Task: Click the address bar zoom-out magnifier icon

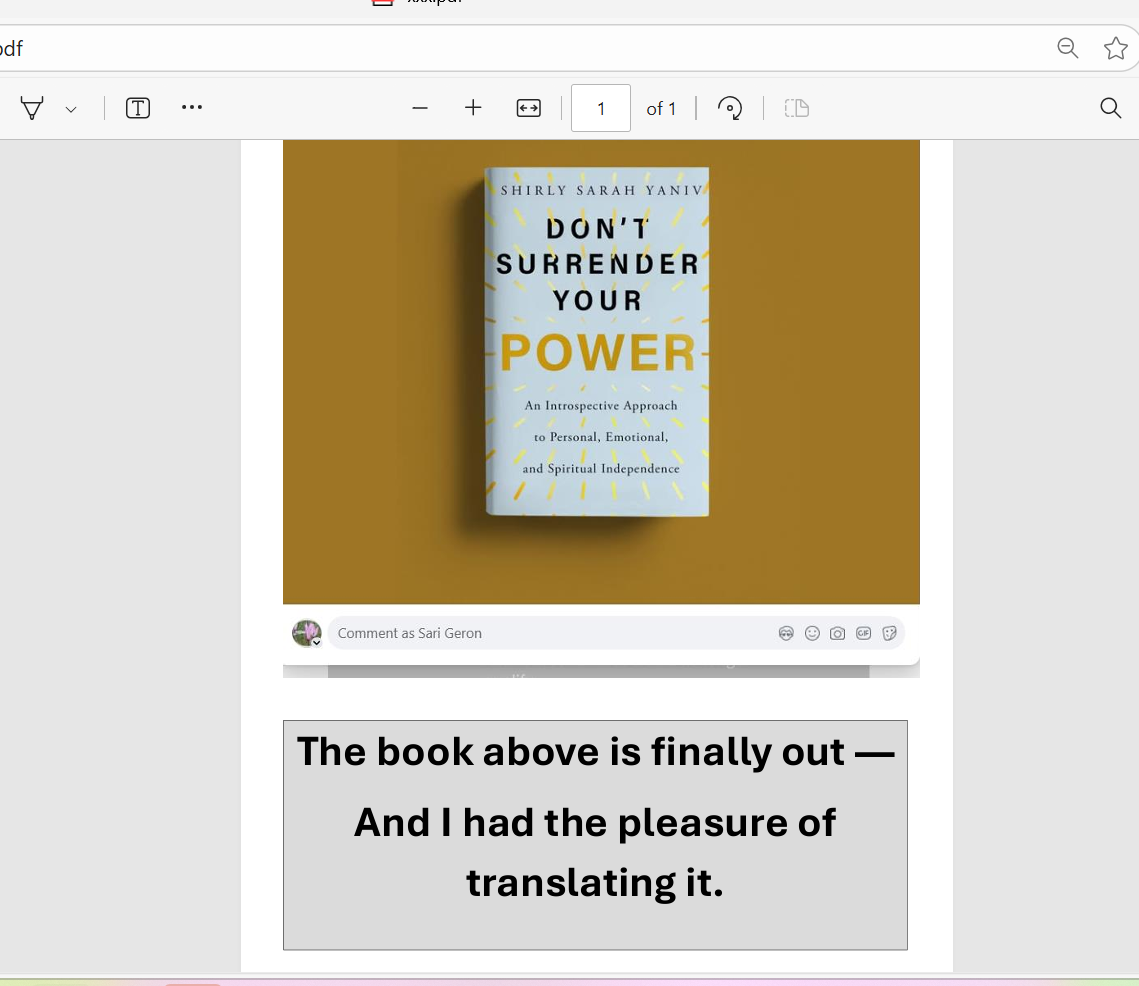Action: pos(1068,48)
